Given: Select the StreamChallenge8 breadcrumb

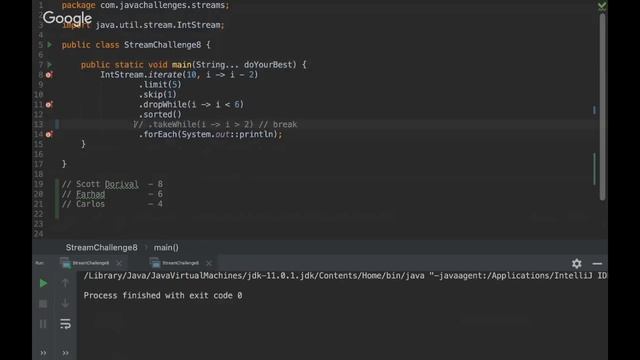Looking at the screenshot, I should [x=102, y=248].
